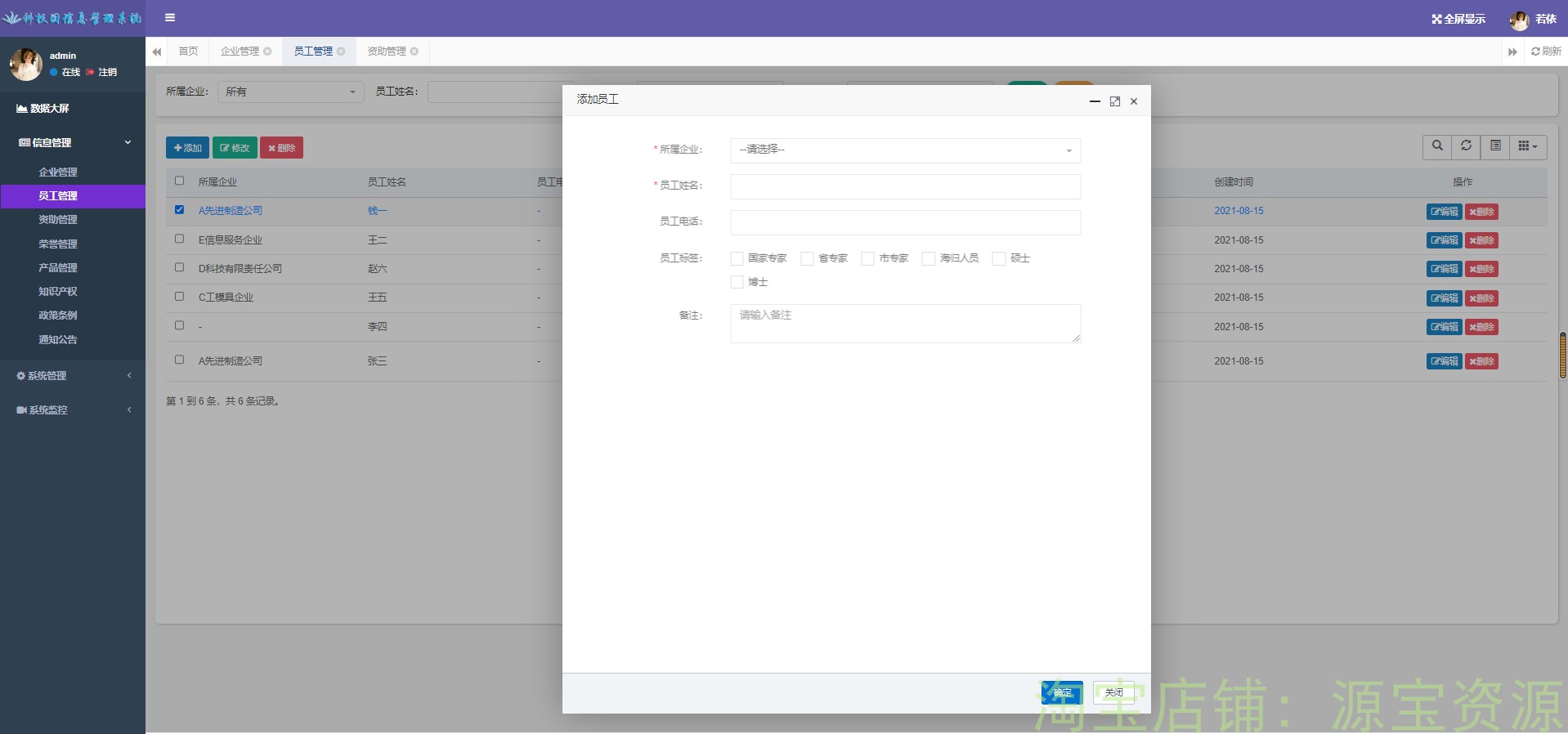Viewport: 1568px width, 734px height.
Task: Click the table search magnifier icon
Action: coord(1437,146)
